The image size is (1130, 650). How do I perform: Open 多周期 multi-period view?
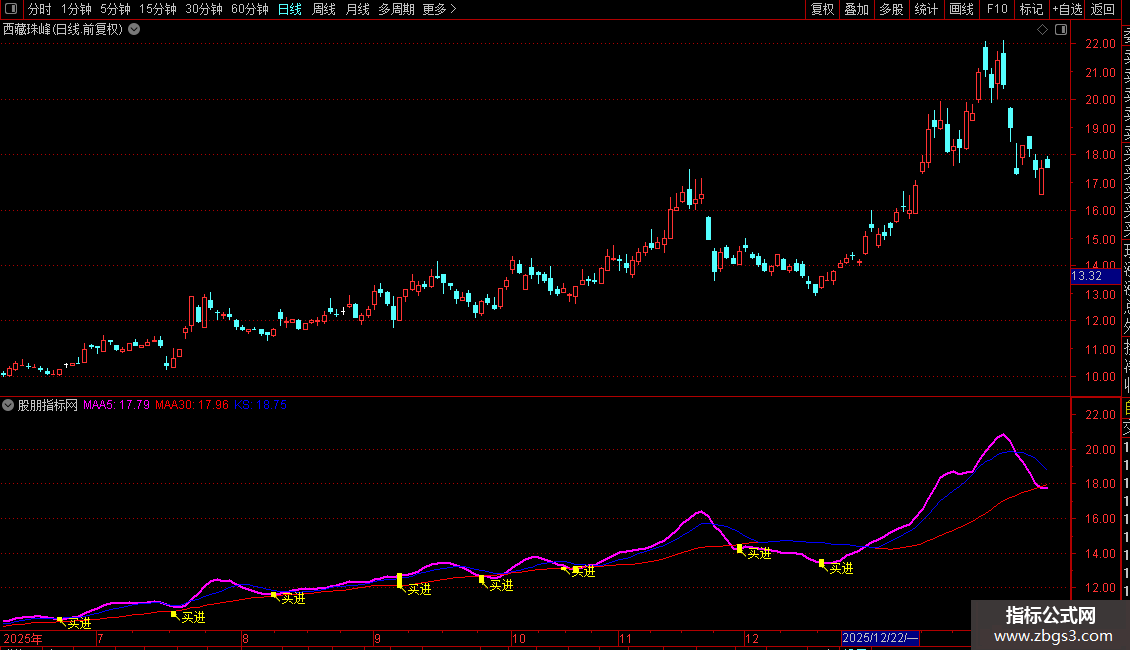(x=396, y=9)
